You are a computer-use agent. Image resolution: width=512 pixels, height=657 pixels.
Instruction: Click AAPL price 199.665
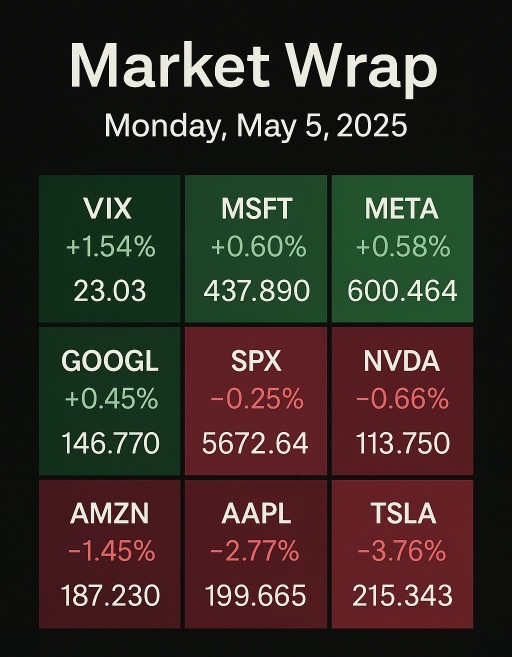(256, 595)
